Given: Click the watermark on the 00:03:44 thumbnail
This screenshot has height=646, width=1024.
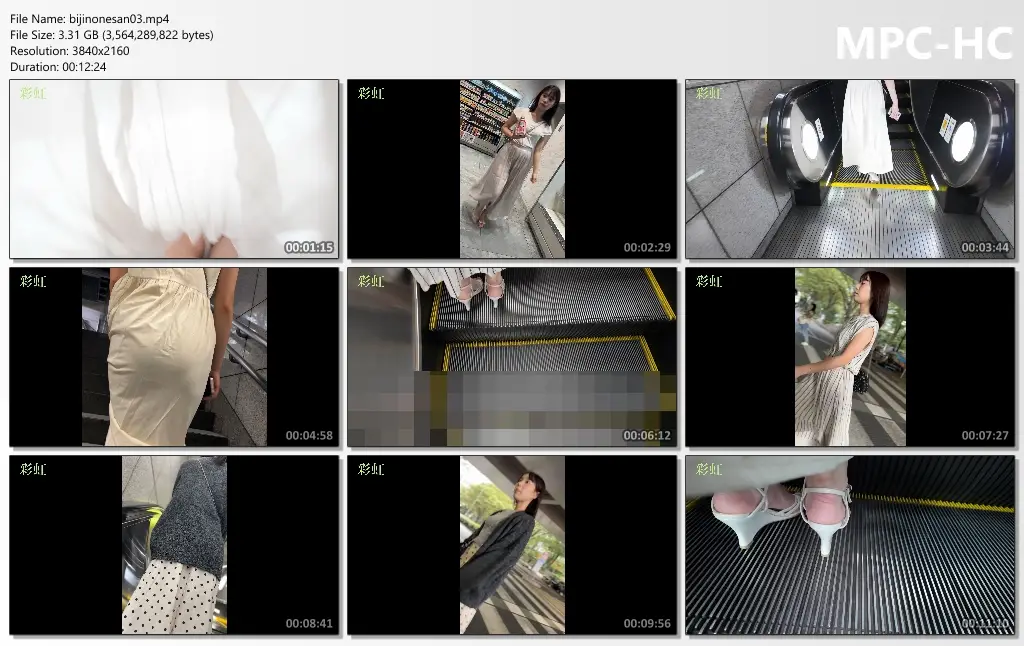Looking at the screenshot, I should (x=709, y=93).
